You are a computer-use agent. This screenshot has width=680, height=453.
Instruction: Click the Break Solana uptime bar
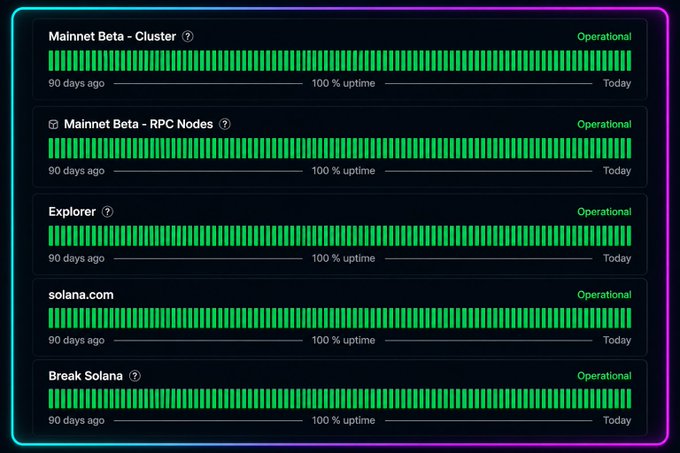tap(340, 399)
